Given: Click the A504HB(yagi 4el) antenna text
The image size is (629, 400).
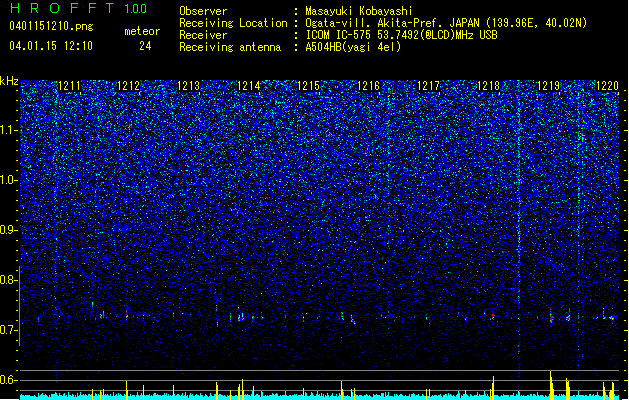Looking at the screenshot, I should point(353,47).
